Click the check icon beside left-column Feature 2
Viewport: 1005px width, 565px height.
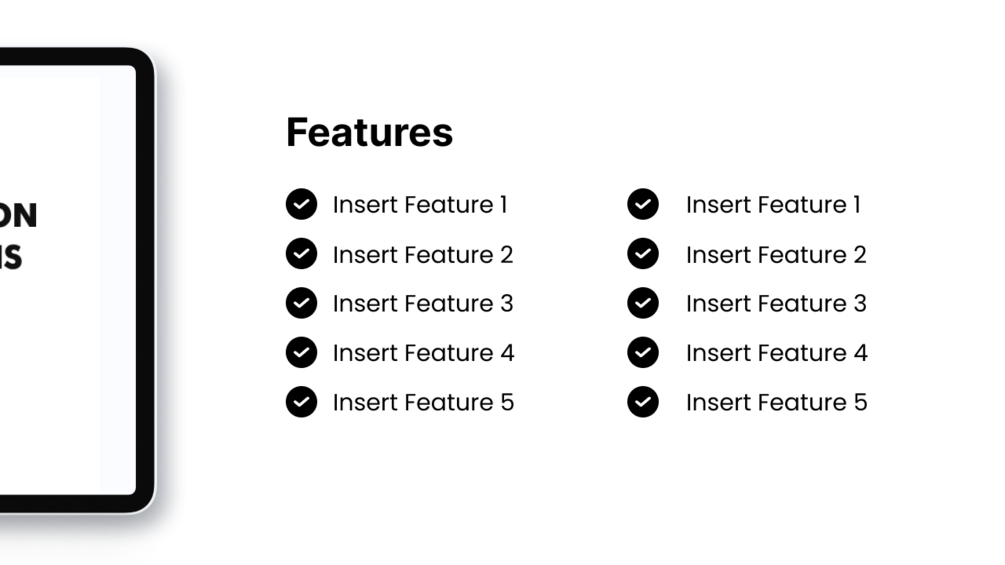coord(301,254)
